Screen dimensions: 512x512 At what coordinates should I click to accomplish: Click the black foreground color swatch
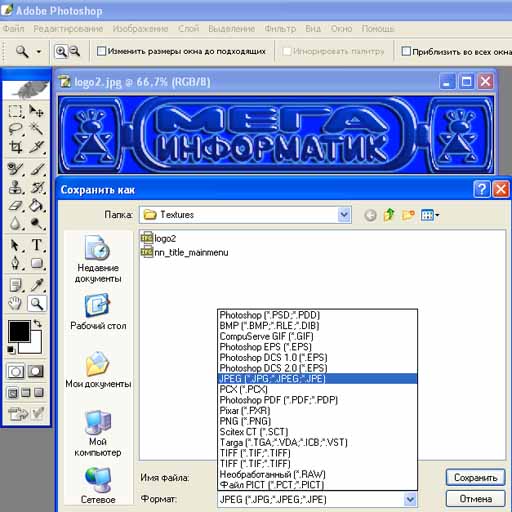click(19, 331)
